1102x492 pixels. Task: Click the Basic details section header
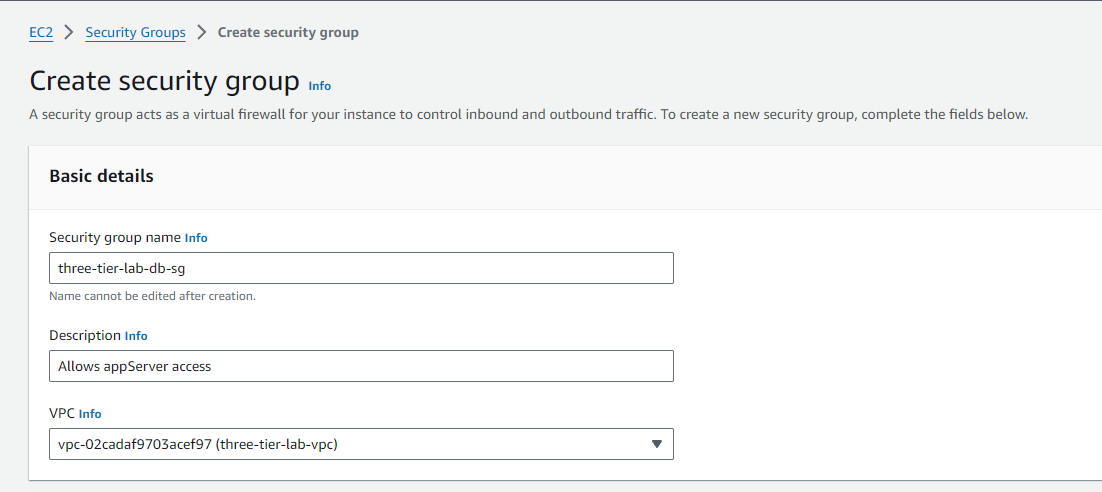click(x=101, y=176)
